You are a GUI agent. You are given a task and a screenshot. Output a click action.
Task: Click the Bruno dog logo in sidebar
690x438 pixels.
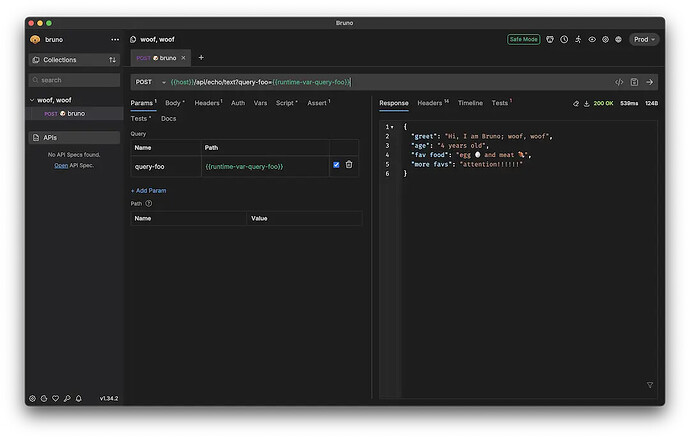[x=35, y=40]
